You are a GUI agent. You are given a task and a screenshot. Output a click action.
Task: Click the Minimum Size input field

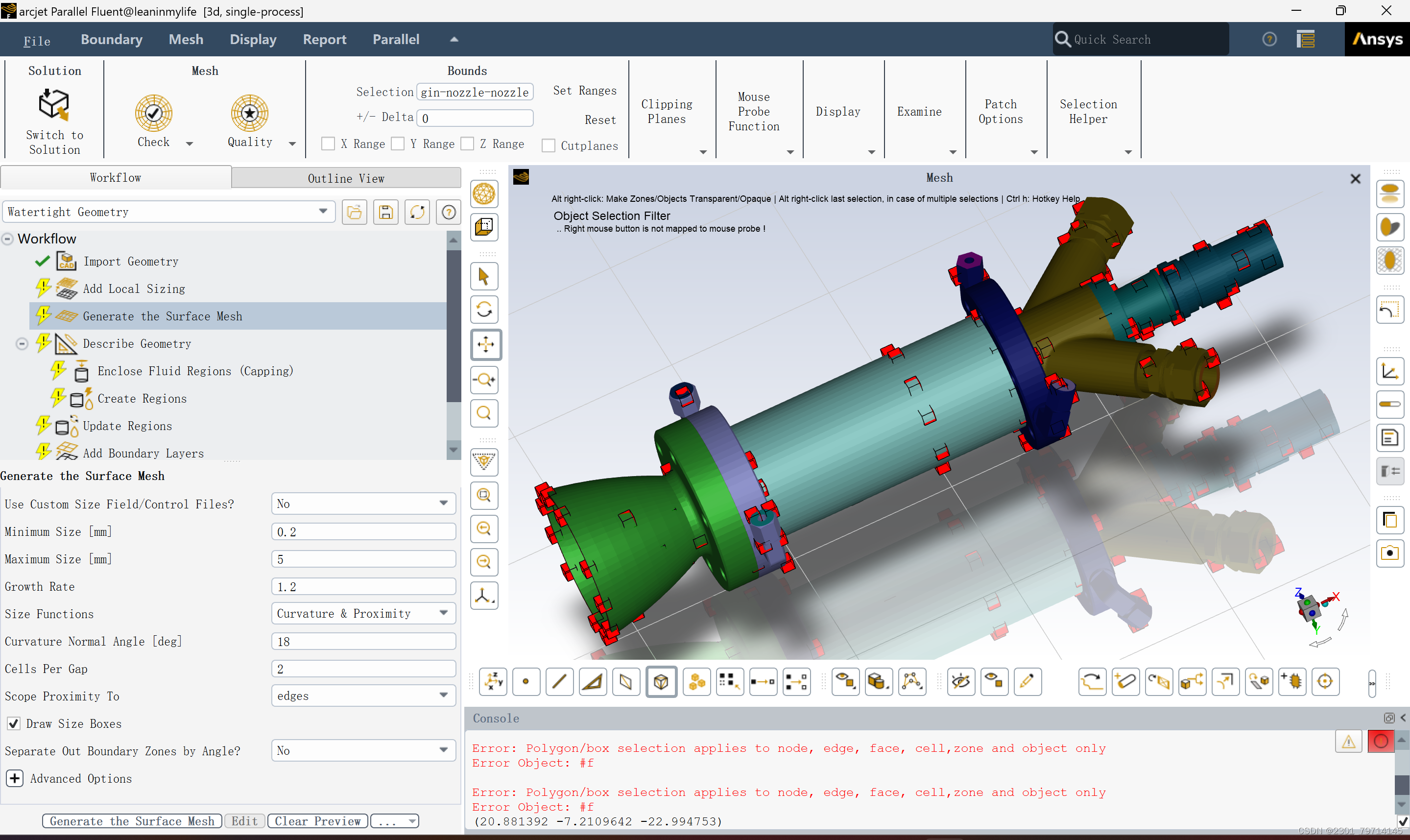tap(363, 531)
